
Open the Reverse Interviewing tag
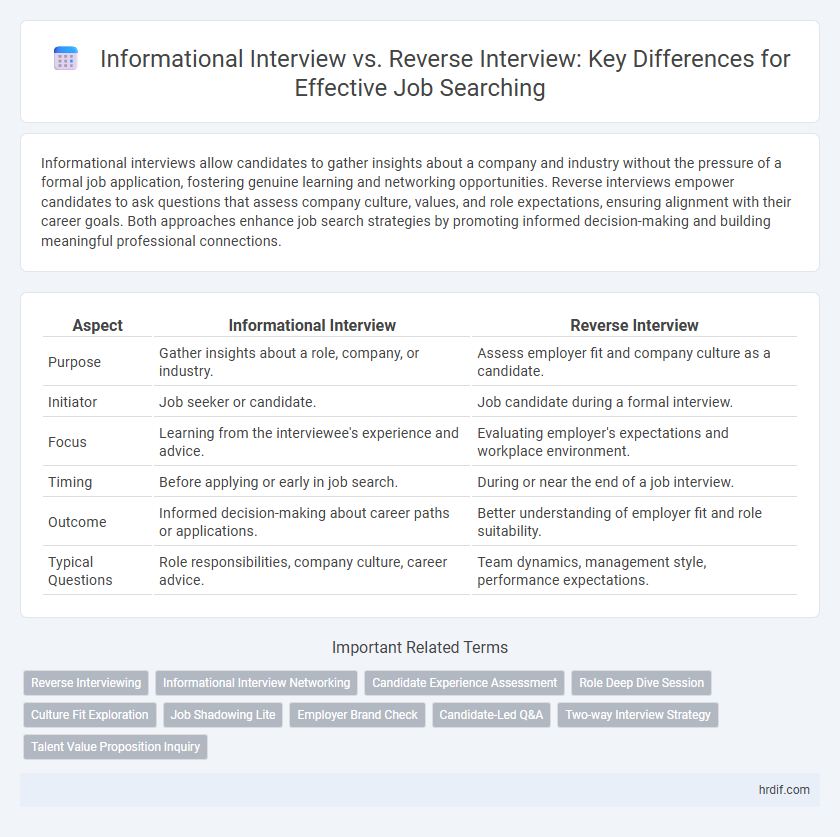pyautogui.click(x=86, y=683)
